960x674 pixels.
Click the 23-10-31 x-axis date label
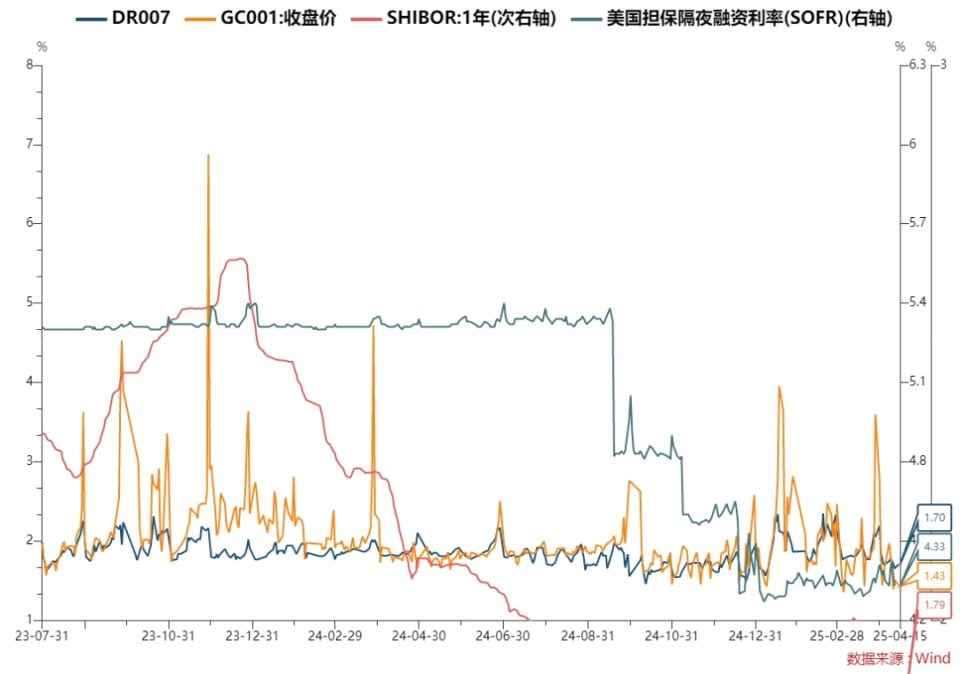click(x=168, y=636)
